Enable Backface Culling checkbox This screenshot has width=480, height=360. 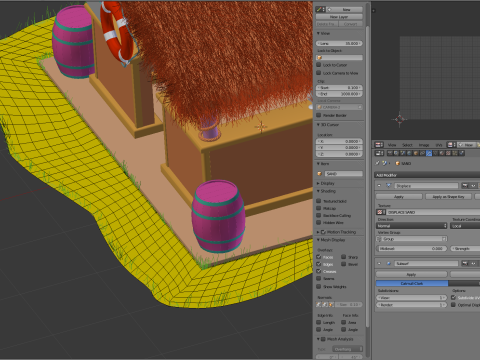pos(318,215)
